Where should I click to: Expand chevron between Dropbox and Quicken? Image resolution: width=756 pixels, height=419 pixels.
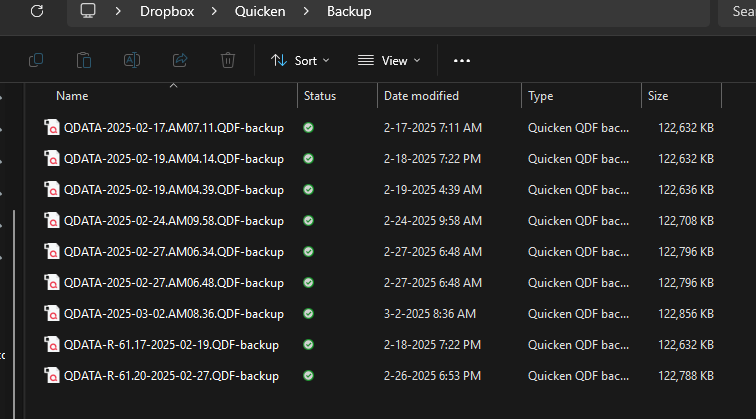point(214,11)
